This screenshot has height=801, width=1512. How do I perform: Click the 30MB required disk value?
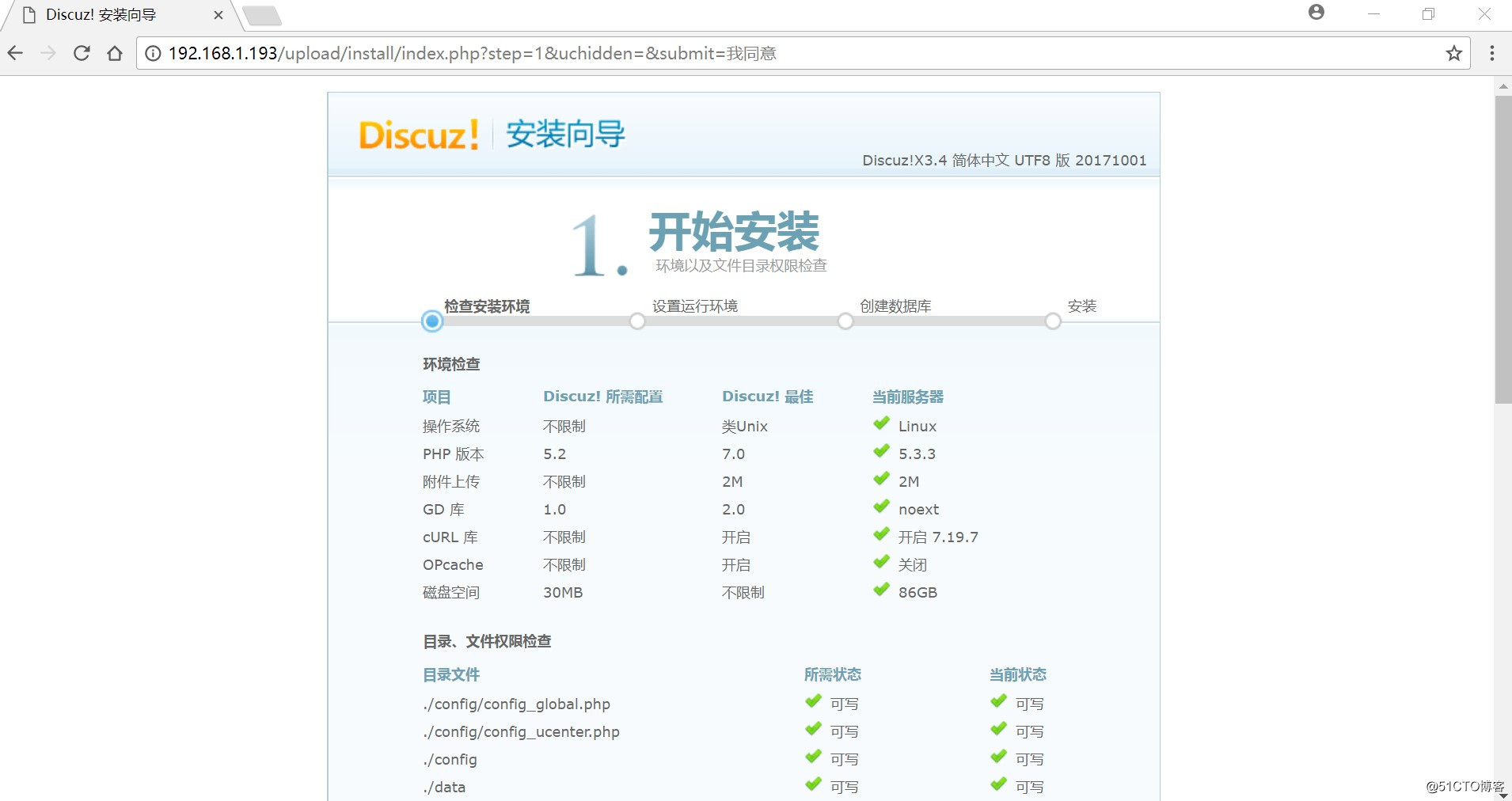[x=563, y=593]
